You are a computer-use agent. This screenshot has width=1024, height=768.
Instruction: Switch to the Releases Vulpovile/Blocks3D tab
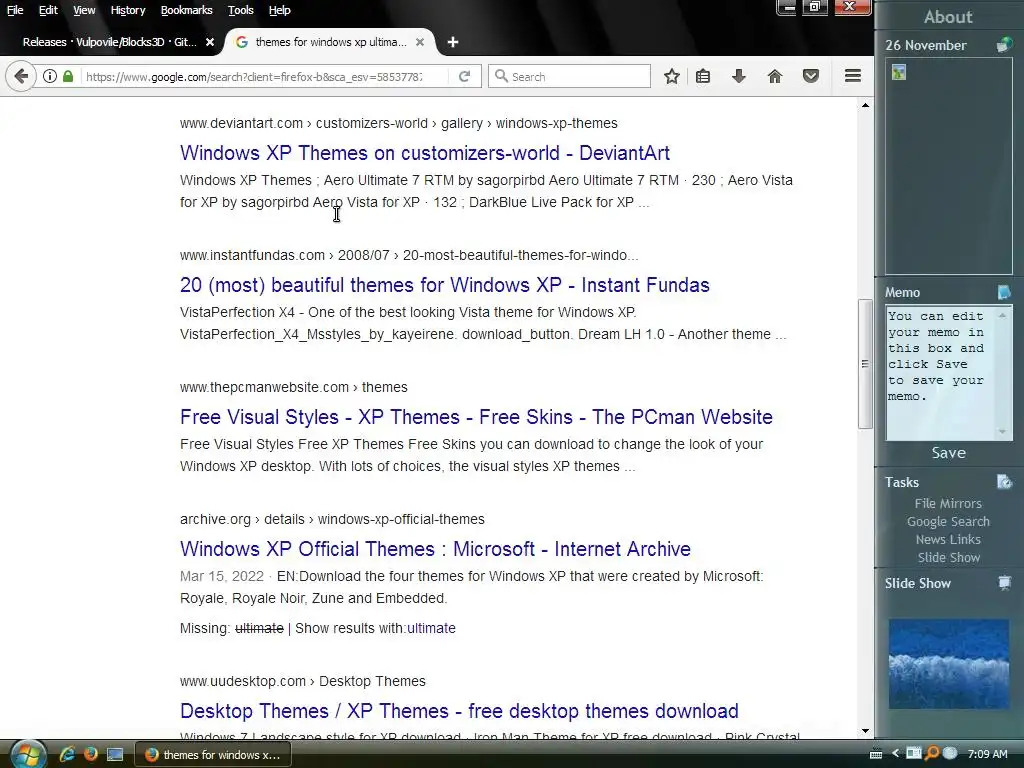pyautogui.click(x=110, y=42)
